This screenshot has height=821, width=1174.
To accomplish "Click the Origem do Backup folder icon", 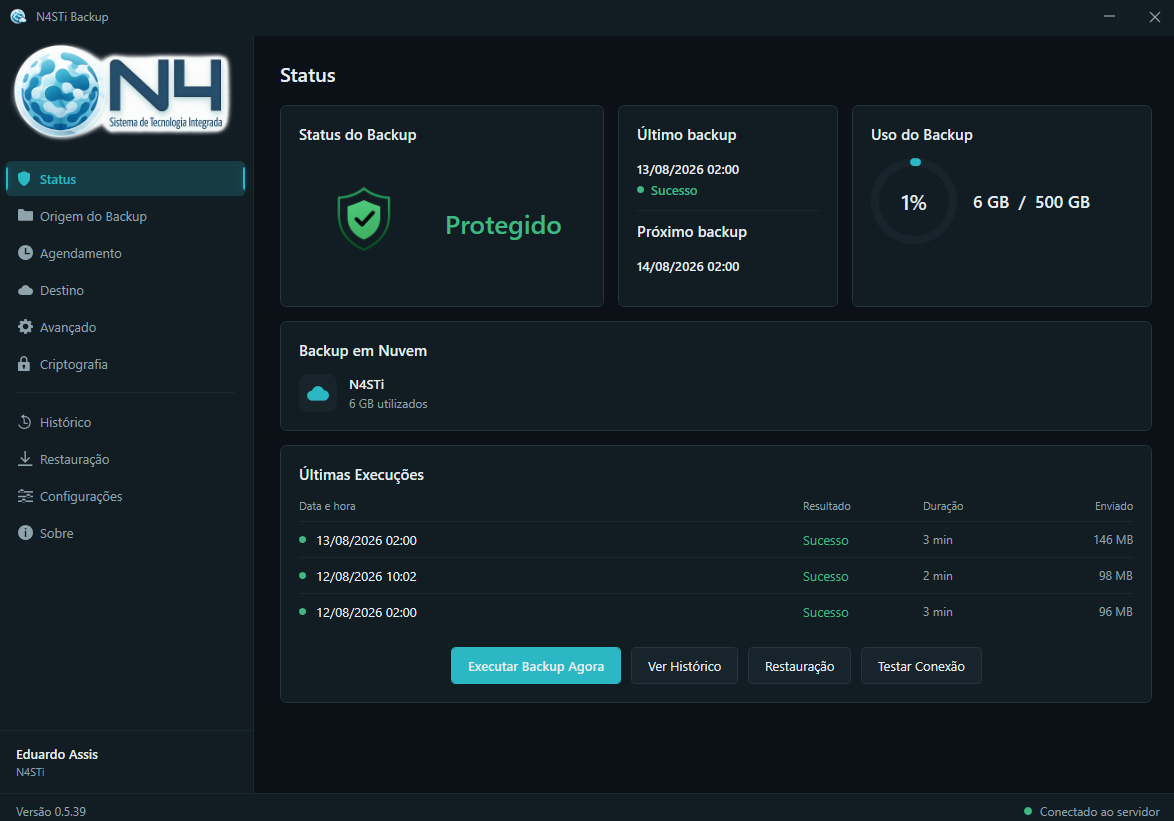I will (x=25, y=216).
